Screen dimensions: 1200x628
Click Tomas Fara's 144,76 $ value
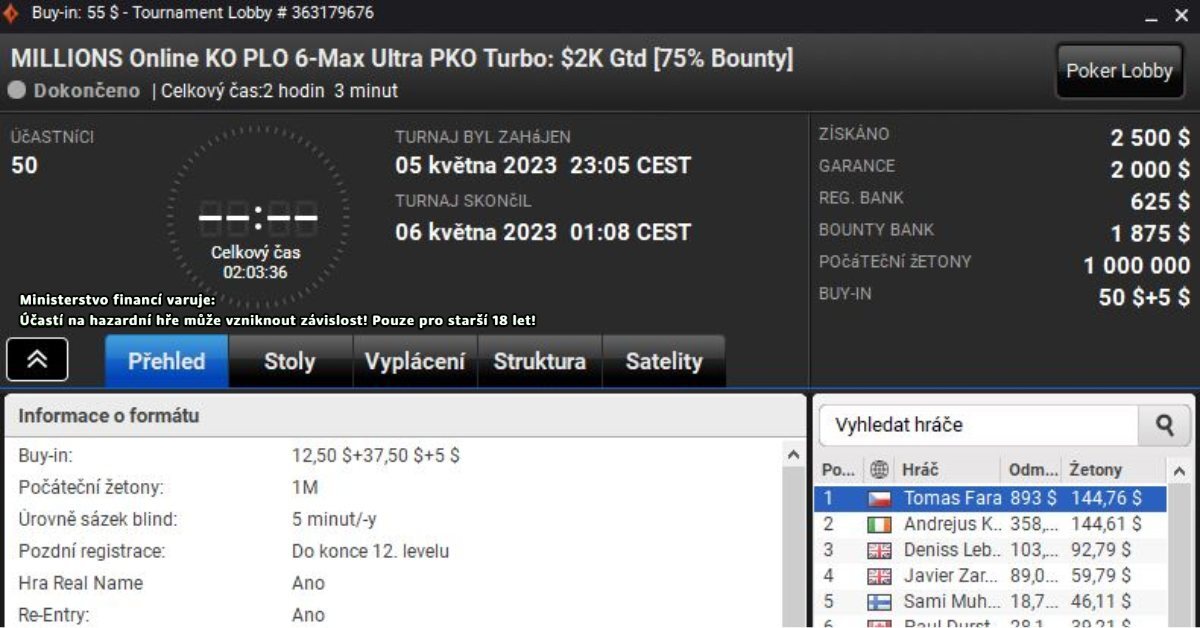[1106, 498]
